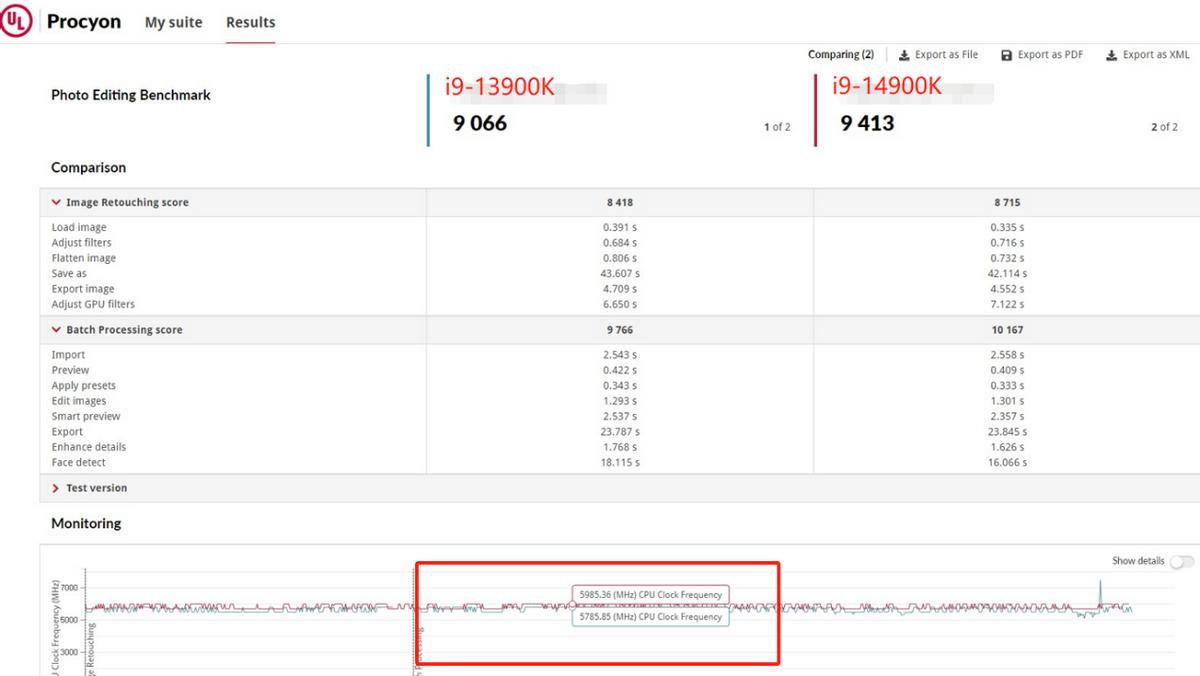Select the 7.122 s GPU filters value
The height and width of the screenshot is (676, 1200).
coord(1007,304)
